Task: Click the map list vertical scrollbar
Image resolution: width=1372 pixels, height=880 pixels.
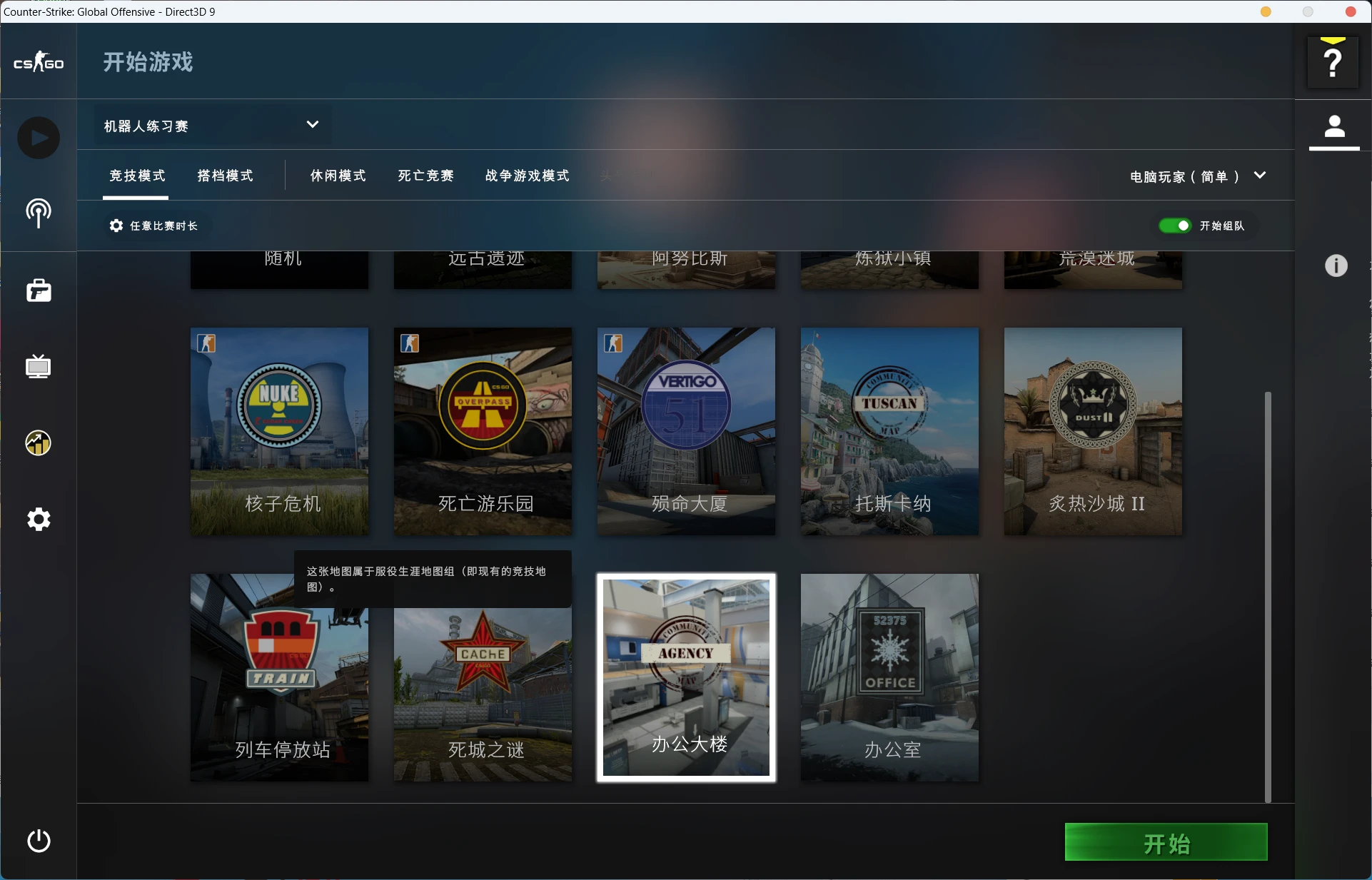Action: tap(1268, 597)
